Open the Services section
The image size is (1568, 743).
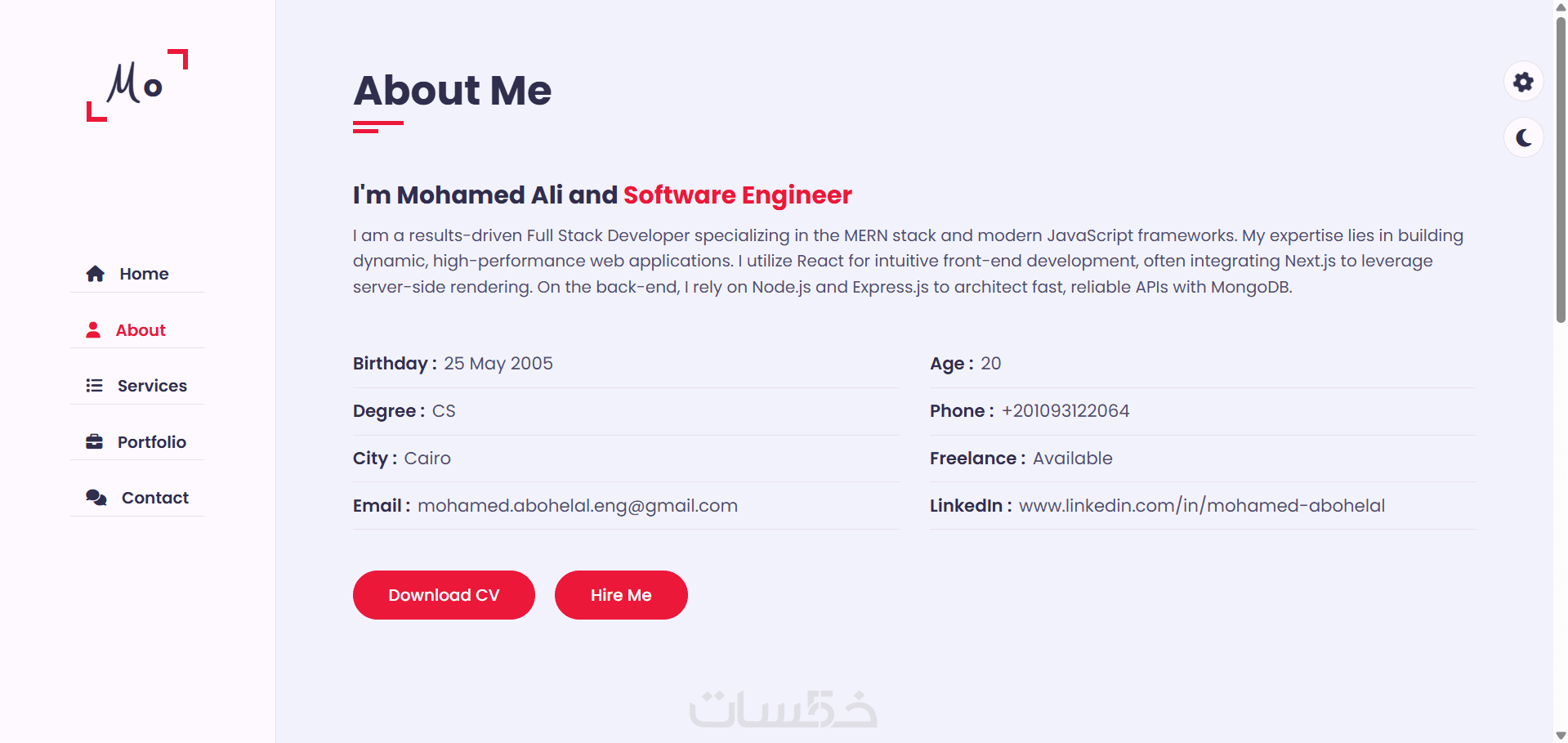[152, 386]
